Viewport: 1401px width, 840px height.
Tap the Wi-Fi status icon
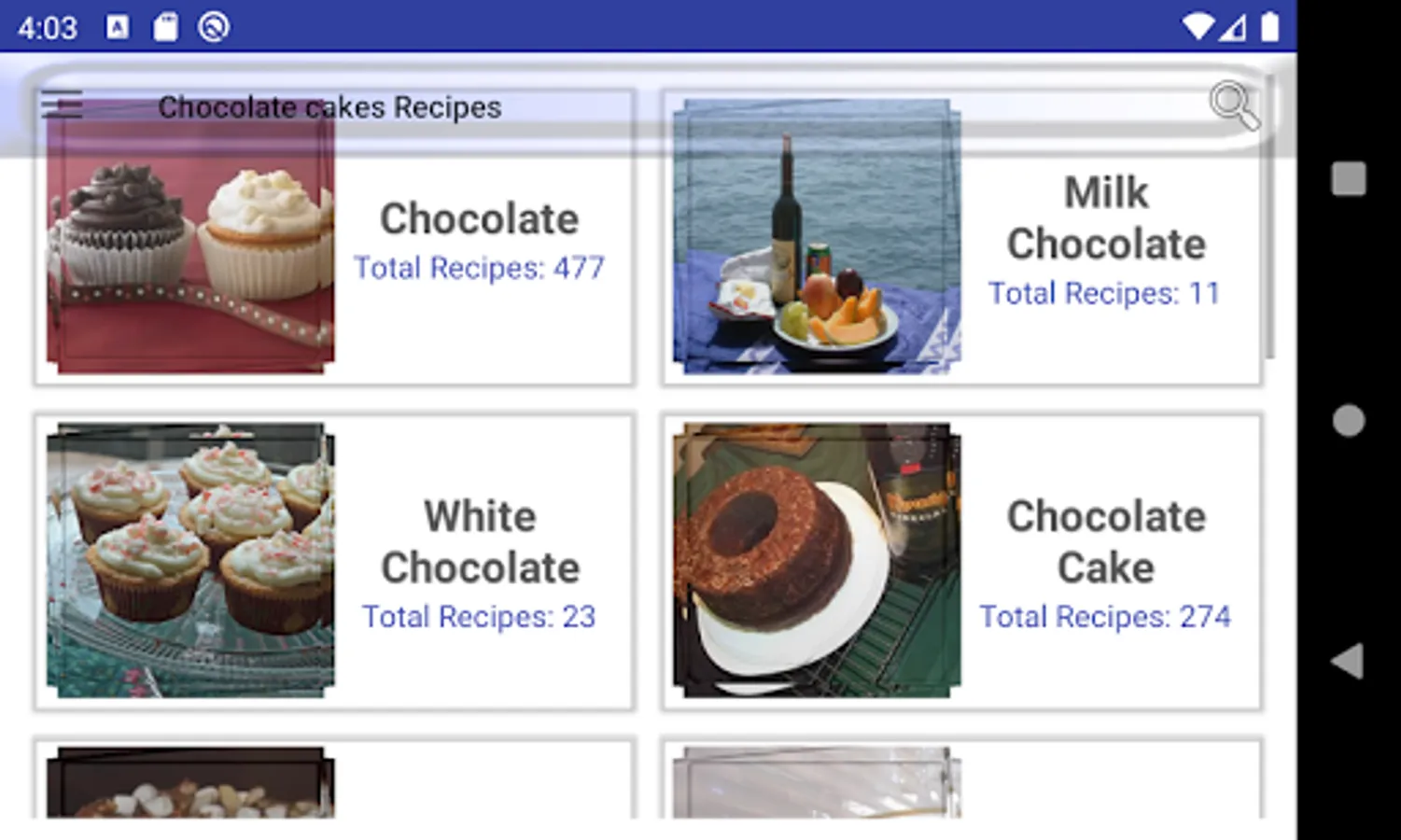tap(1197, 26)
